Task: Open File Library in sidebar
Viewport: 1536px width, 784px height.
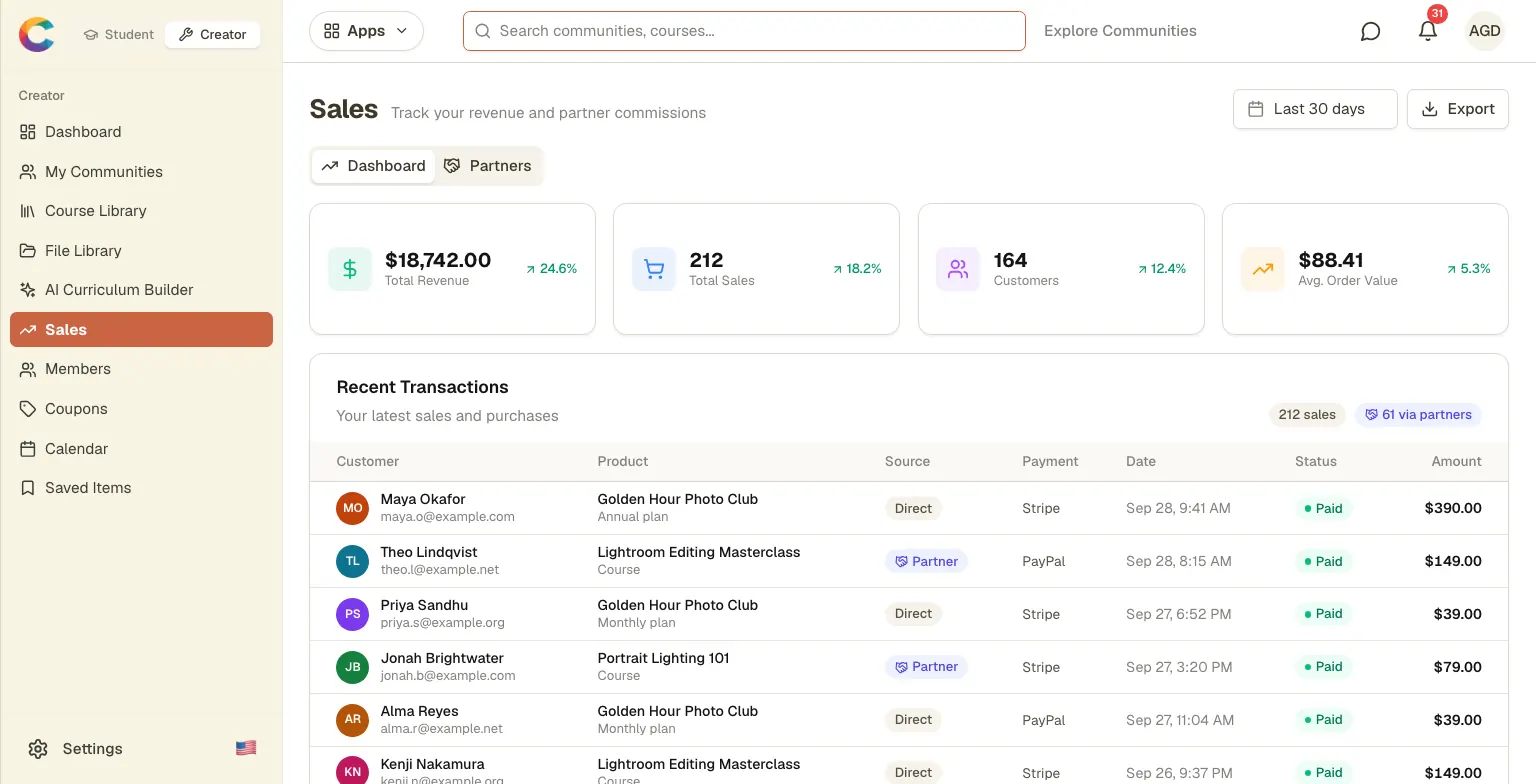Action: click(141, 251)
